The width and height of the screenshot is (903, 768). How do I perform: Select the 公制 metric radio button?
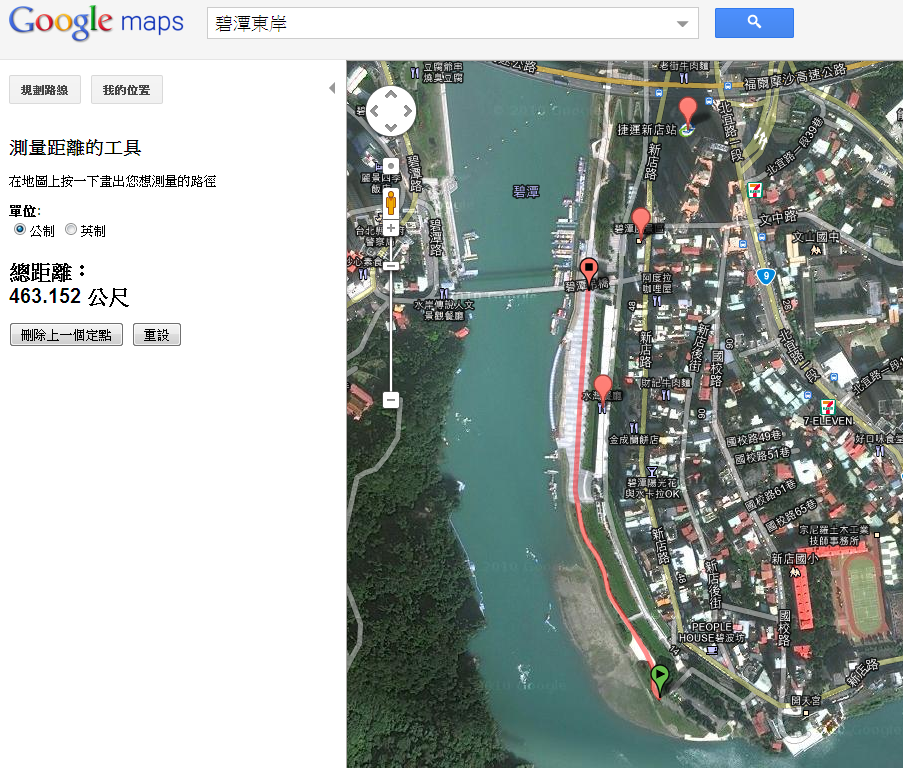click(20, 230)
